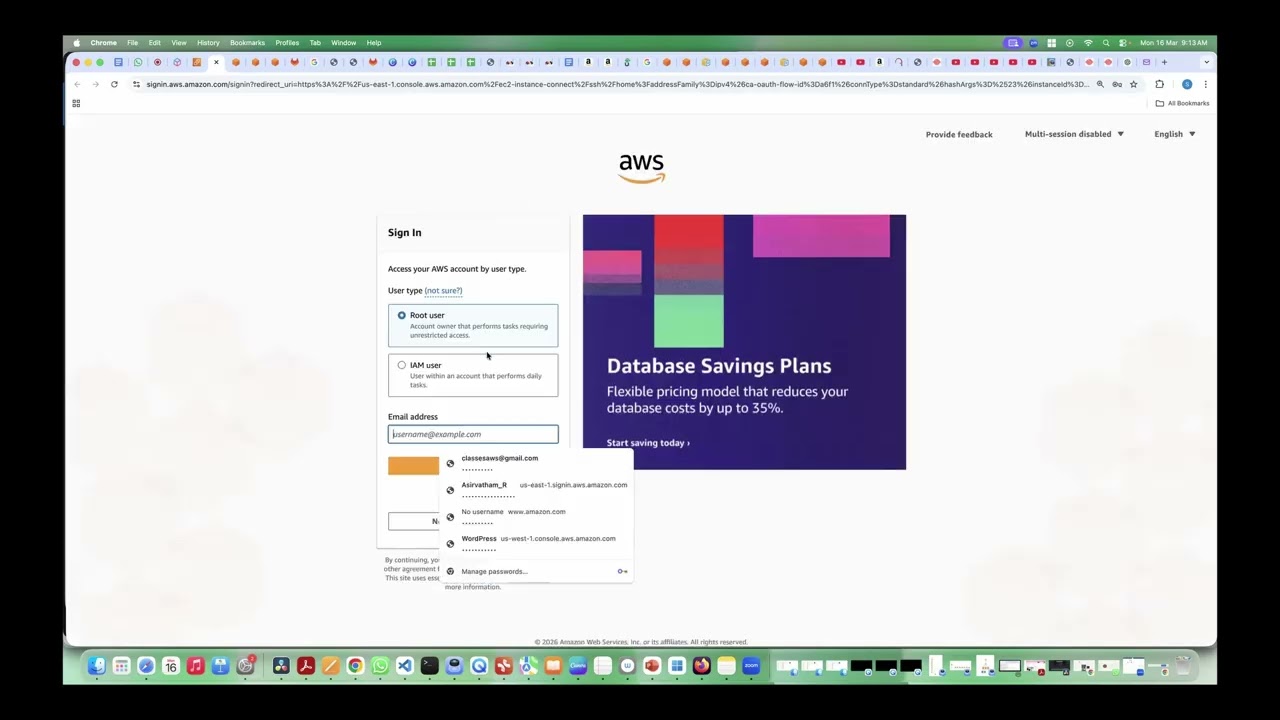The height and width of the screenshot is (720, 1280).
Task: Choose the Asirvatham_R saved credential
Action: pos(538,490)
